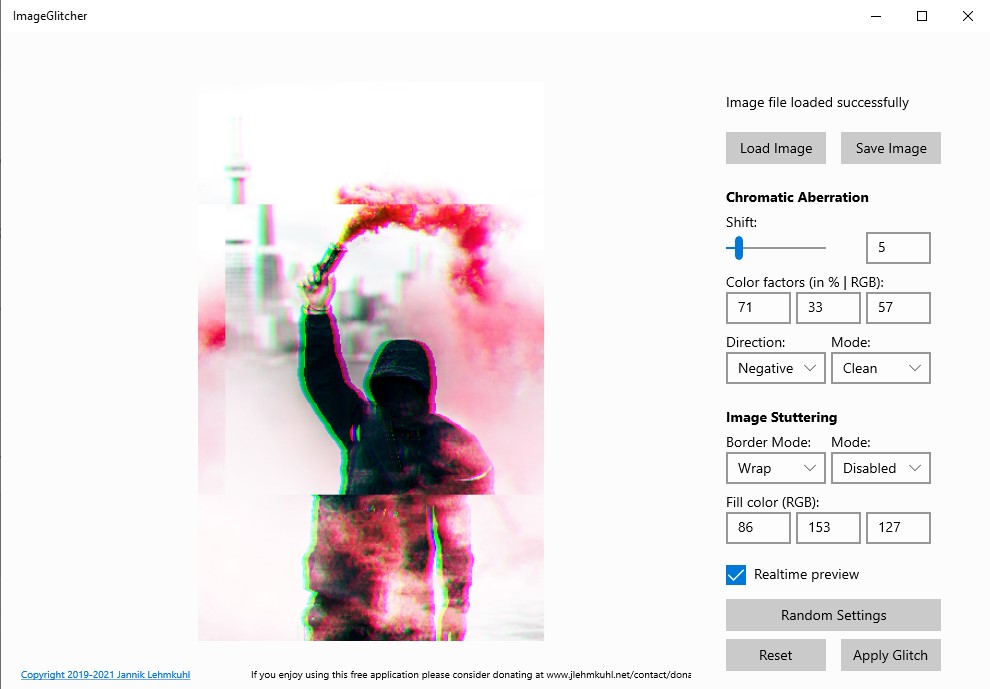
Task: Click the Fill color green field showing 153
Action: coord(827,527)
